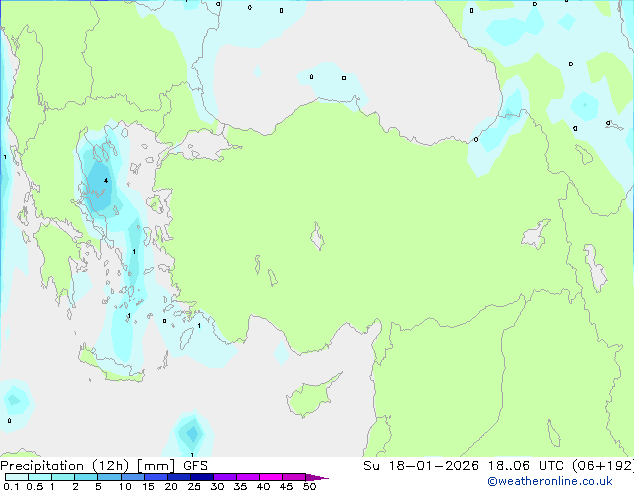
Task: Select the forecast date Su 18-01-2026 text
Action: [x=421, y=466]
